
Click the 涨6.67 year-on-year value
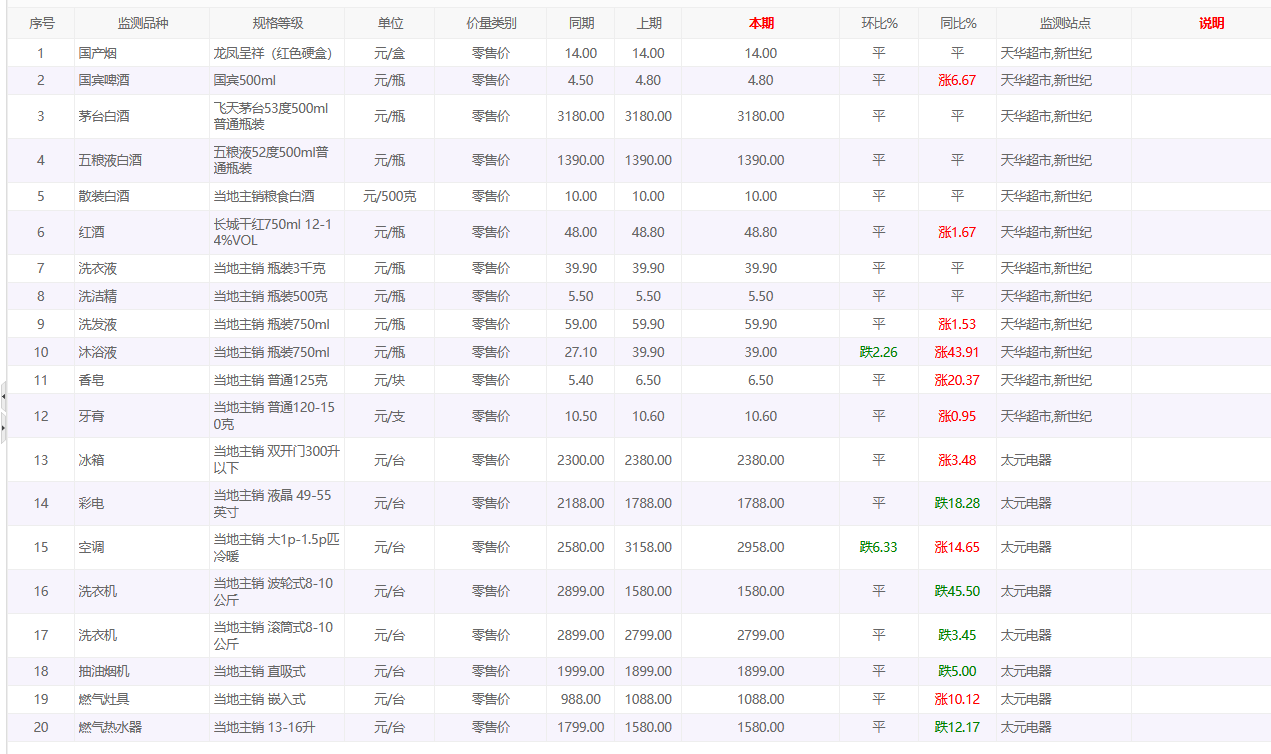pos(957,80)
